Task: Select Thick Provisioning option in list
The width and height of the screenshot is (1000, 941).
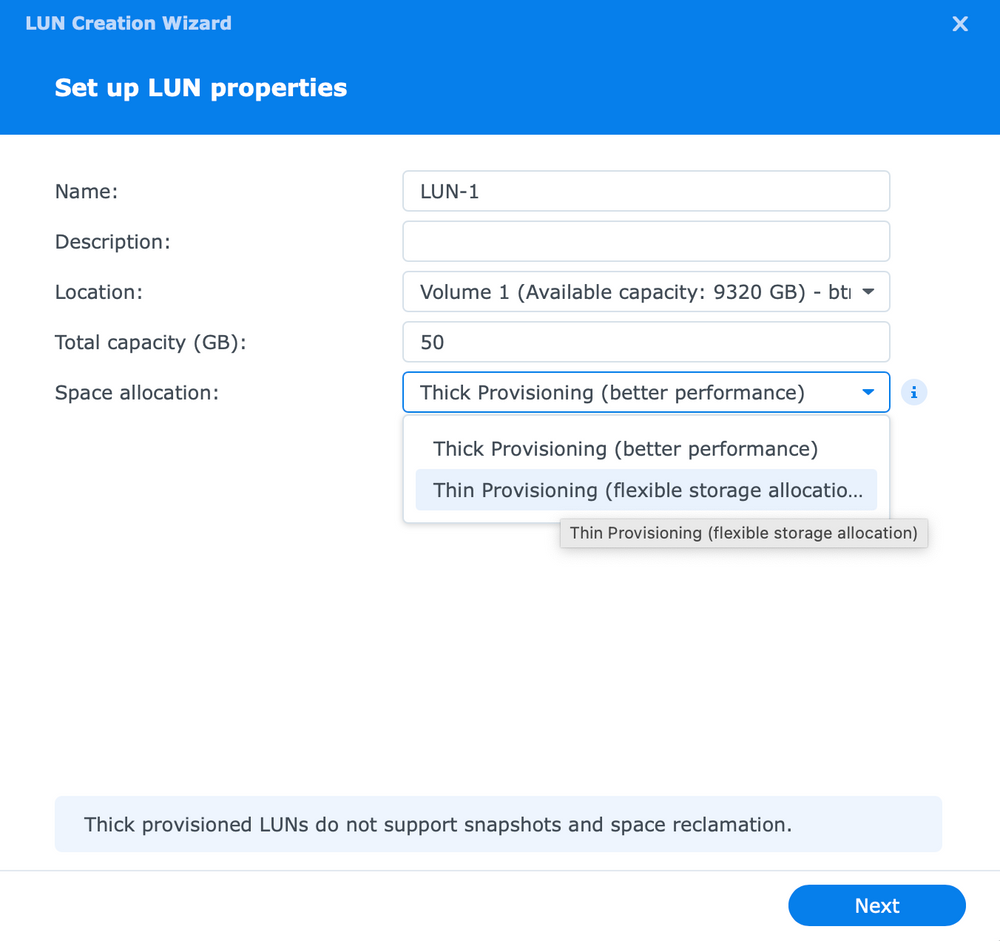Action: (x=625, y=449)
